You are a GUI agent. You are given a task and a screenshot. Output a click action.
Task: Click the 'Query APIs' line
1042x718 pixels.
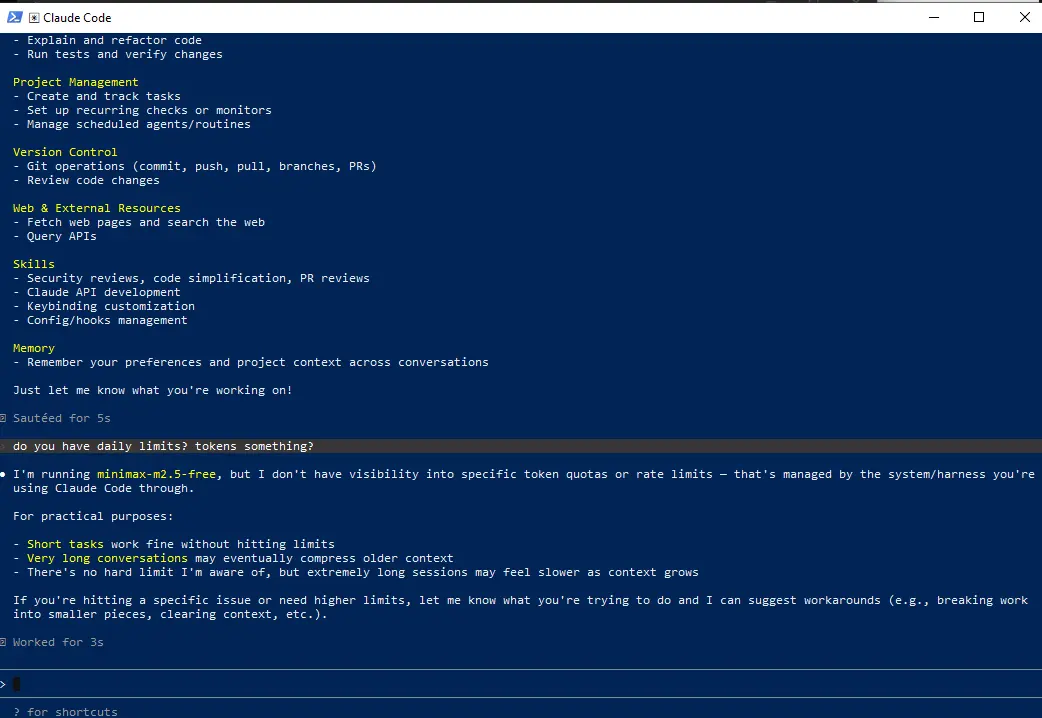pos(54,236)
